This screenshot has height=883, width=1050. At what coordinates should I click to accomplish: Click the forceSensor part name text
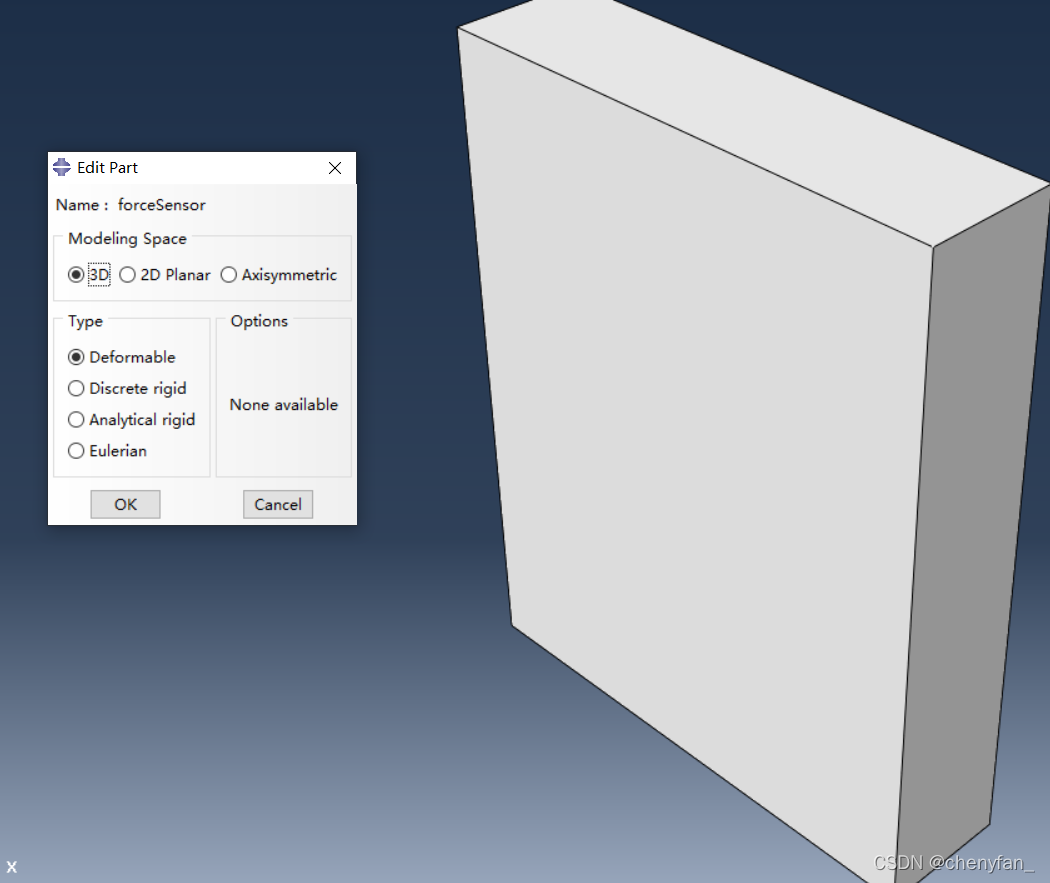click(161, 205)
